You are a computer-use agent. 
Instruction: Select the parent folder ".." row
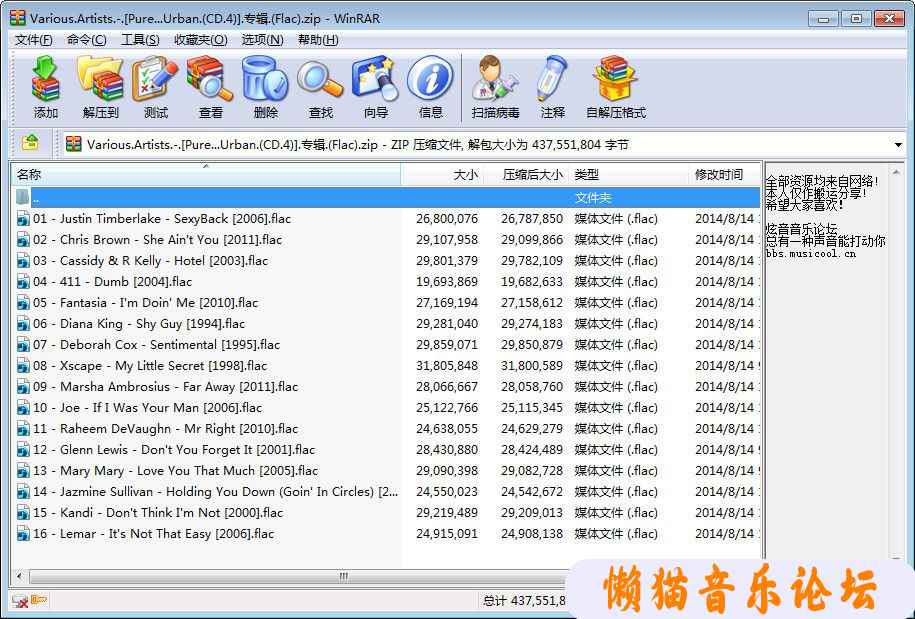(x=386, y=198)
